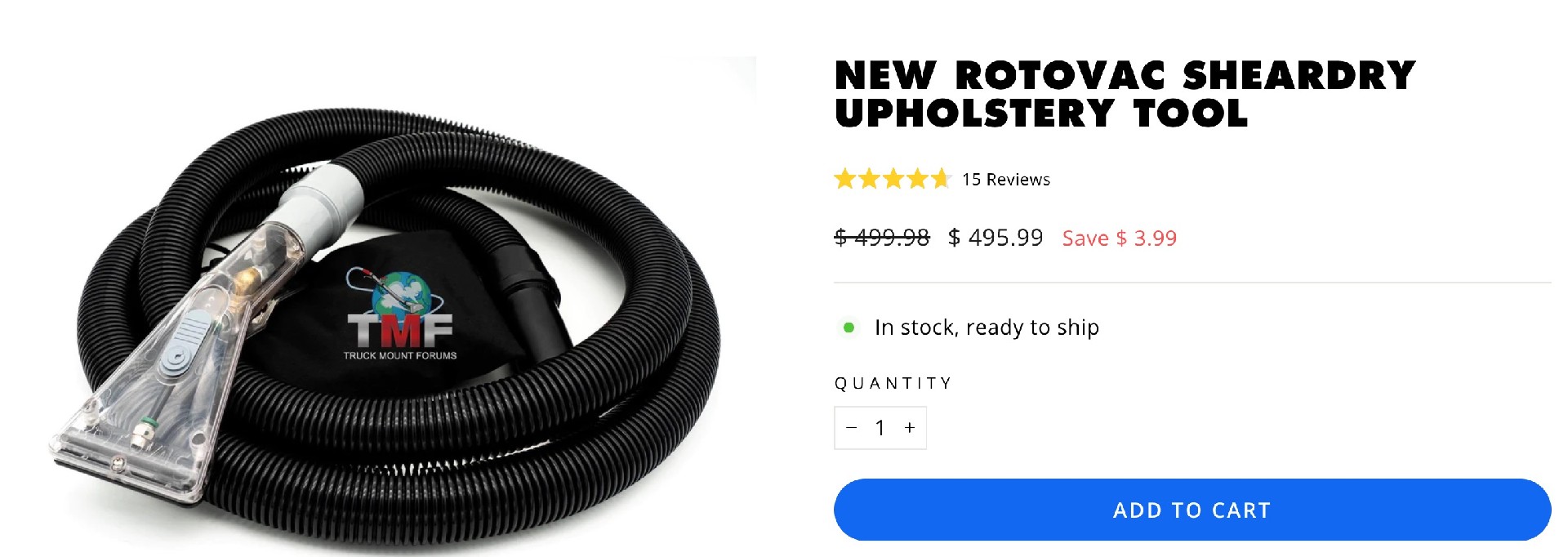Screen dimensions: 1568x557
Task: Click the first rating star
Action: pyautogui.click(x=845, y=178)
